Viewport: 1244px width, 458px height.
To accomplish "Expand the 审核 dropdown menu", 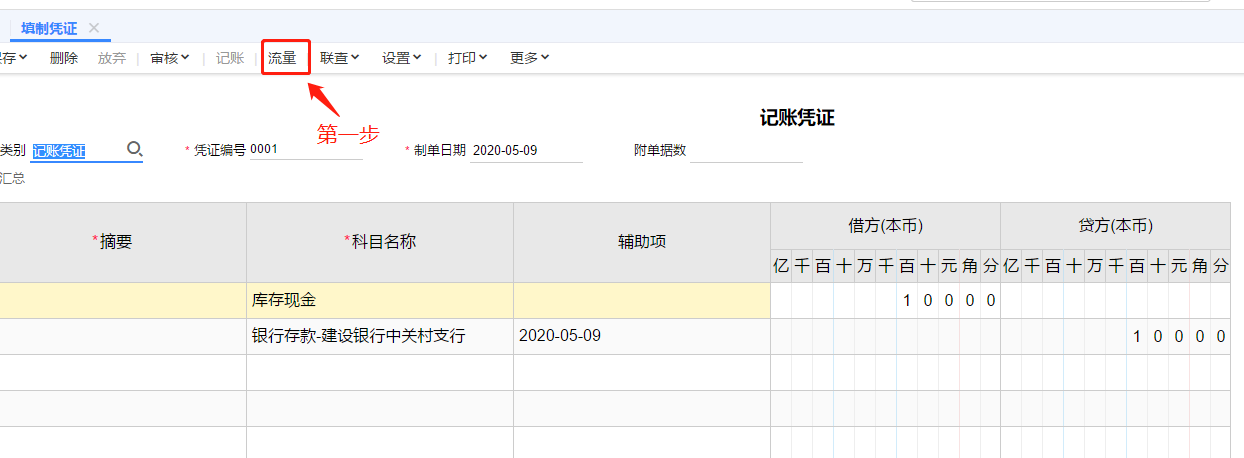I will 169,58.
